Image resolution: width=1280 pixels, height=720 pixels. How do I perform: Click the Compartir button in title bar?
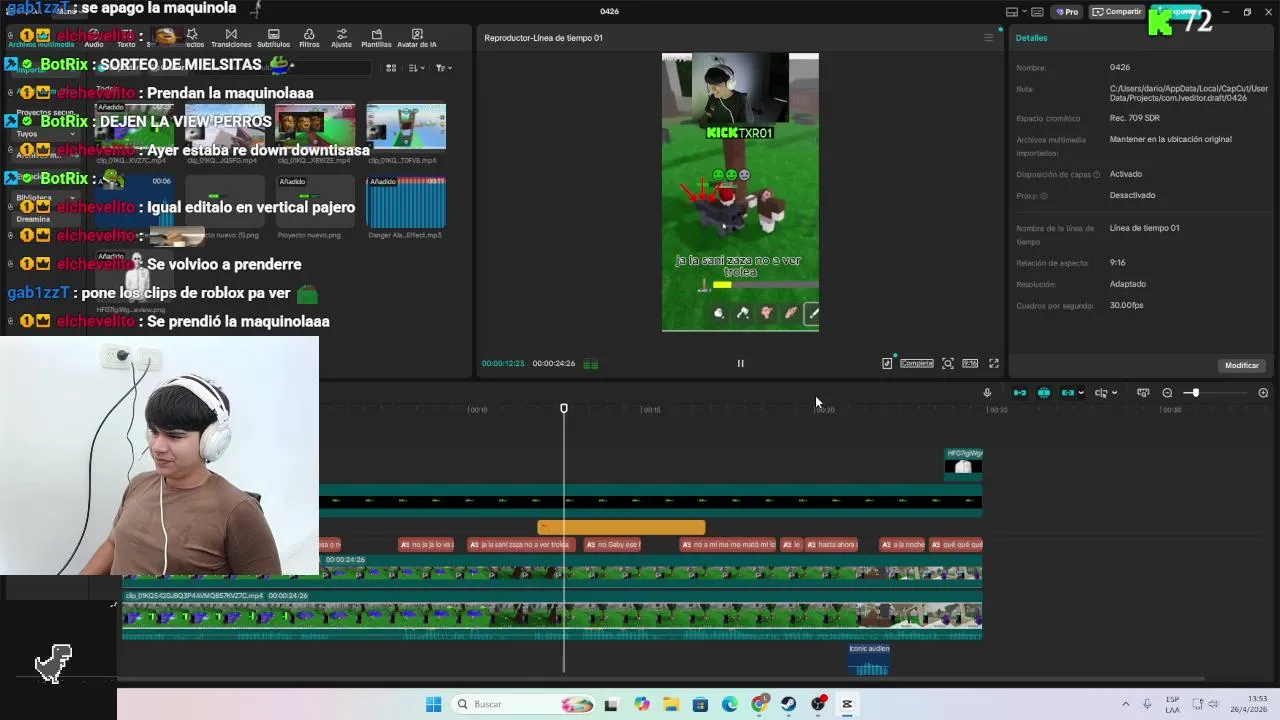point(1117,12)
